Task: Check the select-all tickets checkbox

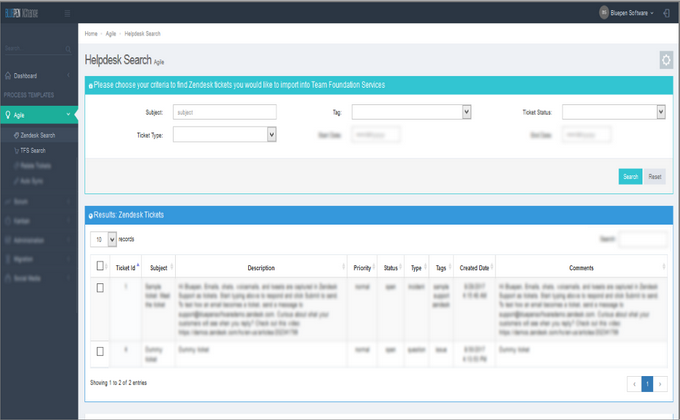Action: [x=100, y=266]
